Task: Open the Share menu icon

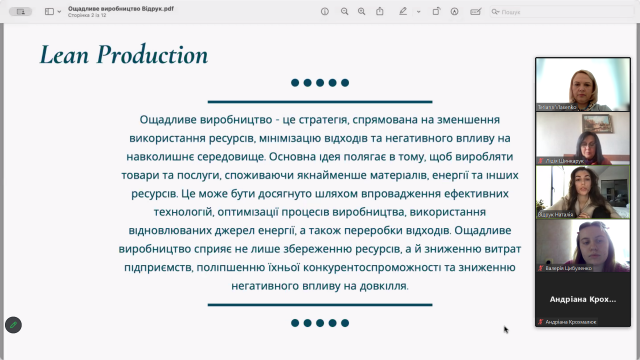Action: tap(380, 11)
